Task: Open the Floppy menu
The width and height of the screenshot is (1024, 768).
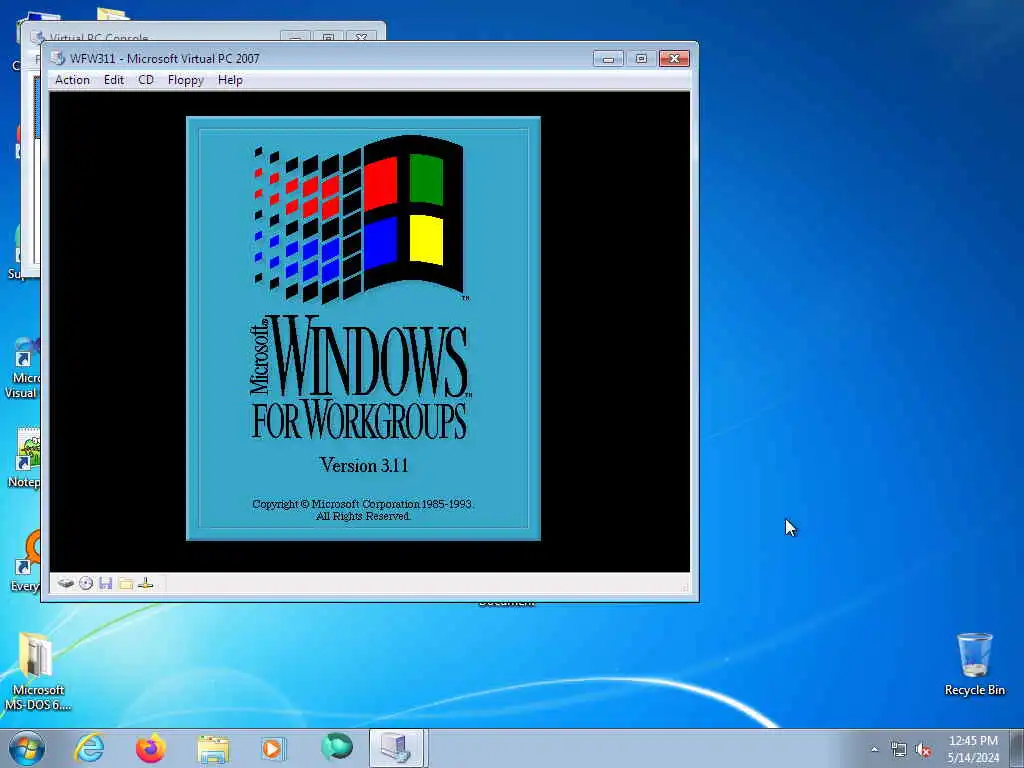Action: tap(185, 80)
